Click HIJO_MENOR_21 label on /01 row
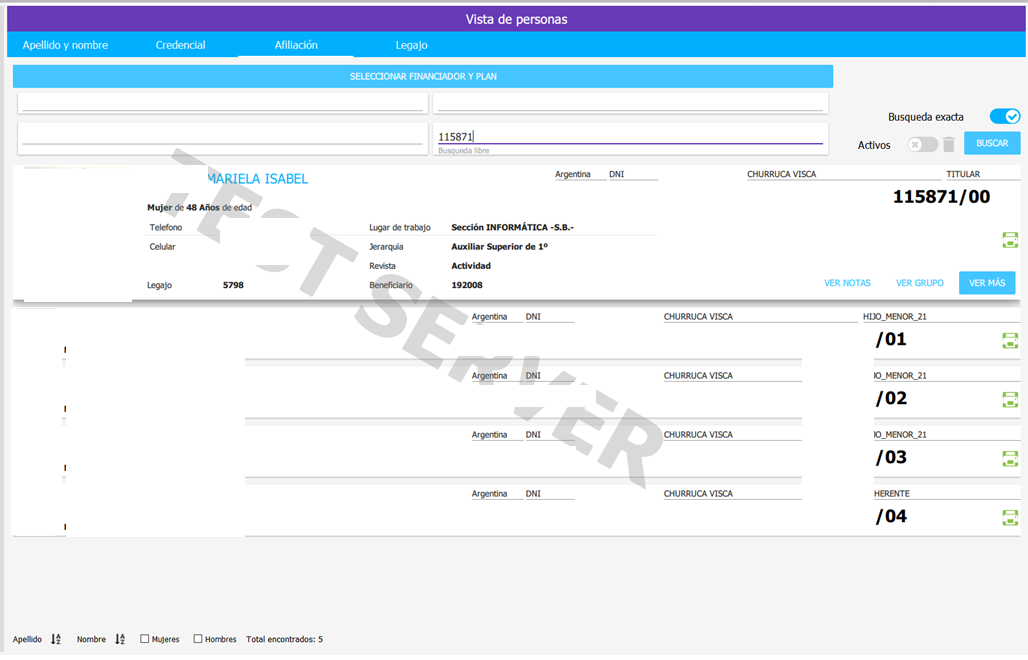This screenshot has height=660, width=1028. pos(894,317)
